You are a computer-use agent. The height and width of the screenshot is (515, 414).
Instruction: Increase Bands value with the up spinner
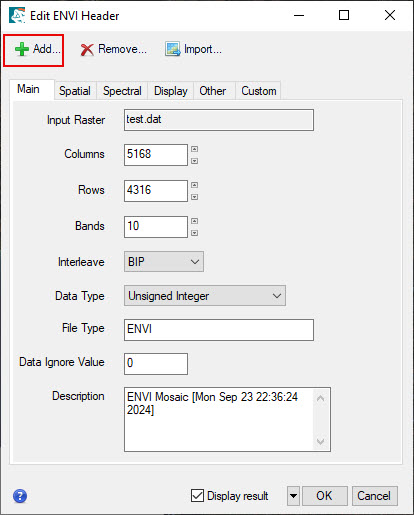pos(195,221)
